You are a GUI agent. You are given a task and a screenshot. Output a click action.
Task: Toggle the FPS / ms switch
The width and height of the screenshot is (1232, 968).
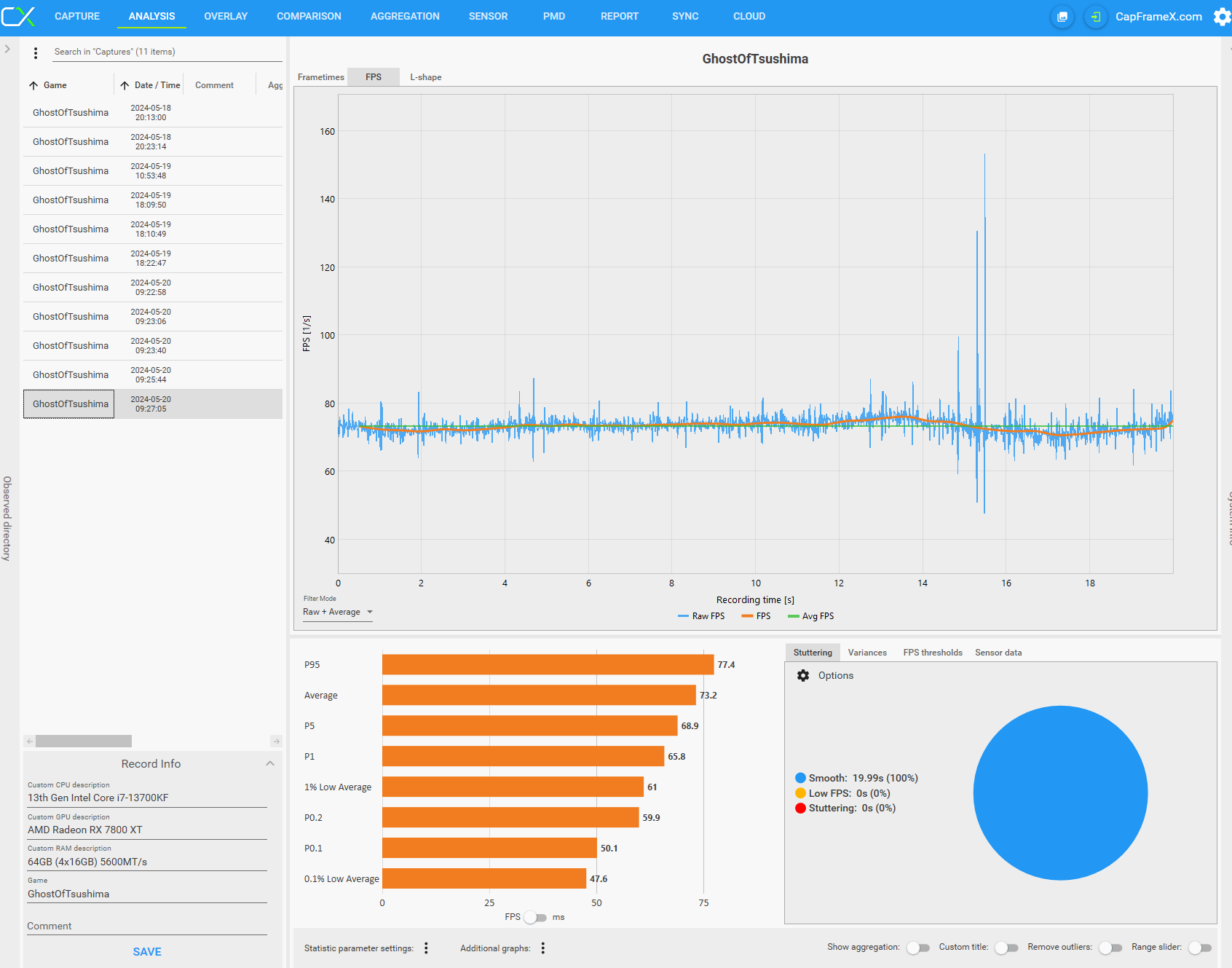[x=536, y=917]
